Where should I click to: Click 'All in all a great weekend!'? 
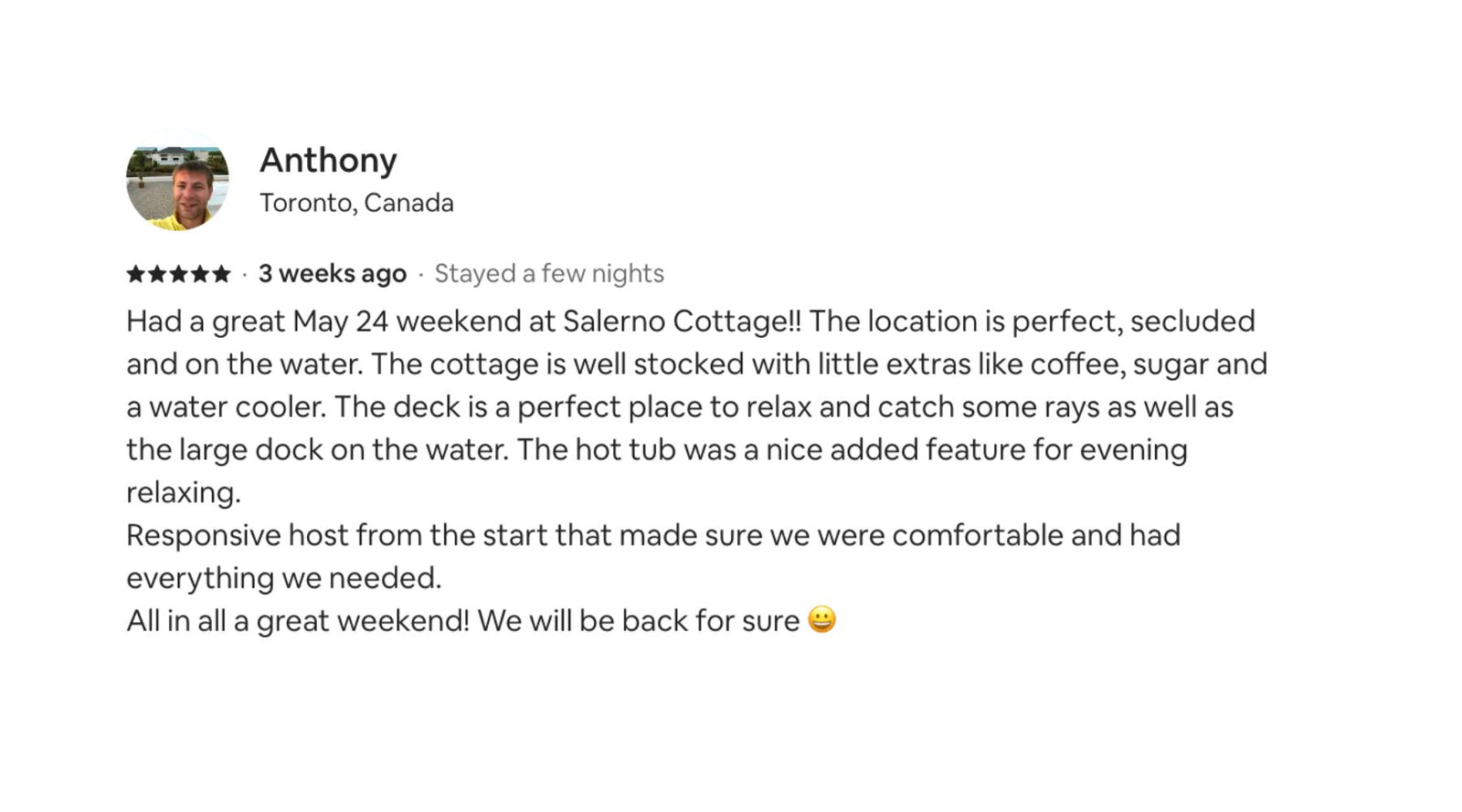pos(298,621)
